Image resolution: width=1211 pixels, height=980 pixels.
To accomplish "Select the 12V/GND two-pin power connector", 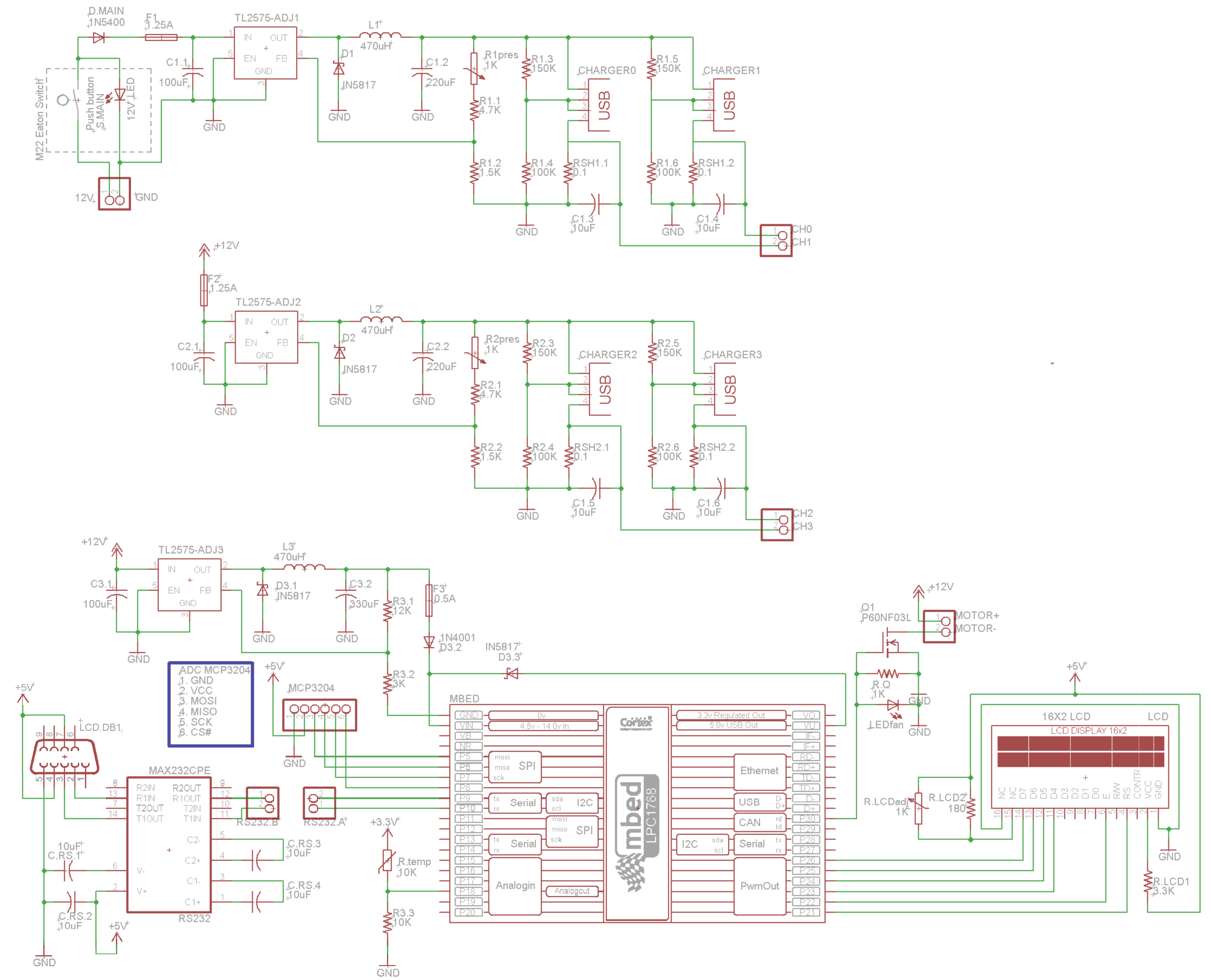I will (x=114, y=194).
